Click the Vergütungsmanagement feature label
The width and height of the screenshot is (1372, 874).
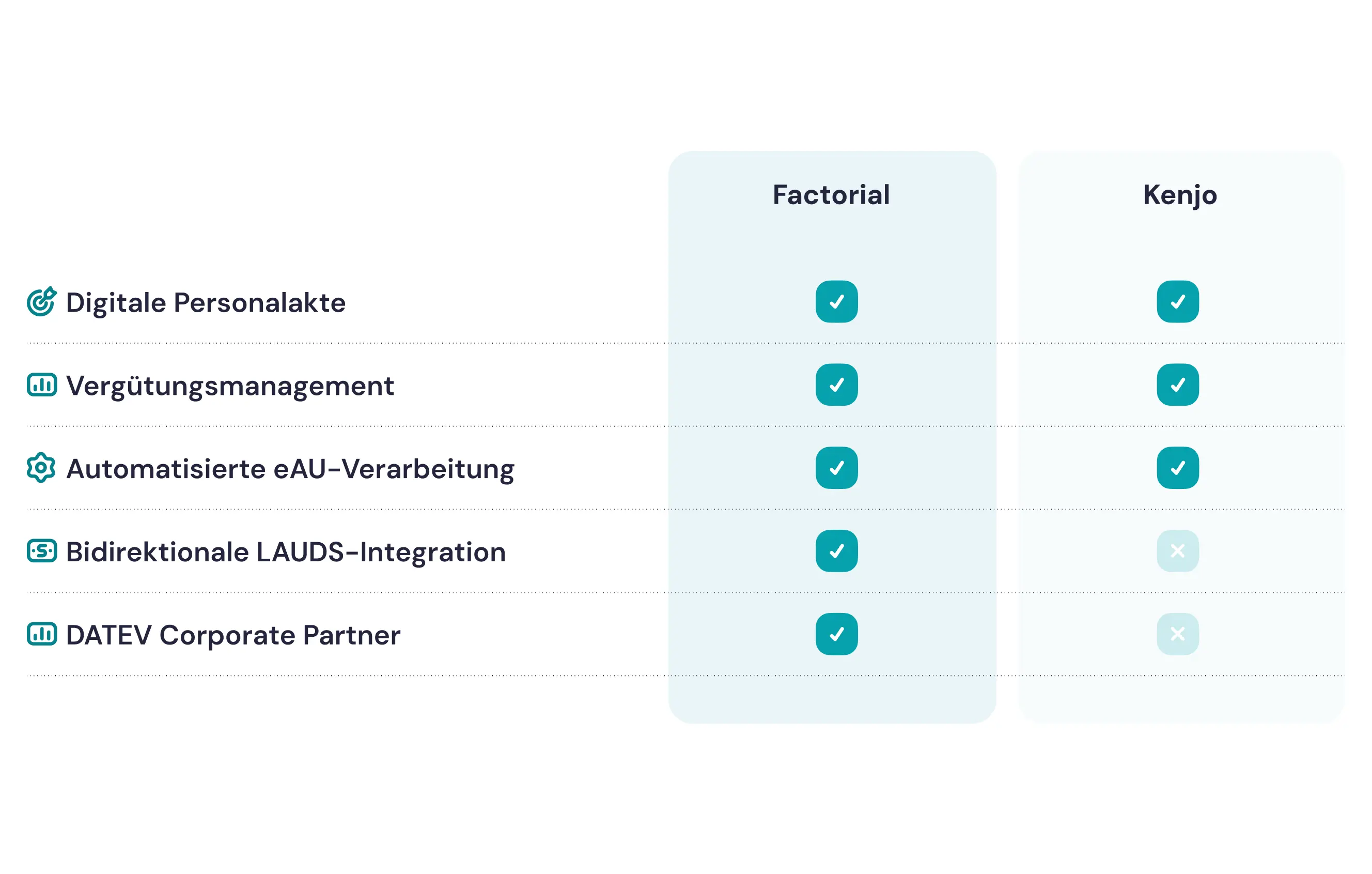pyautogui.click(x=230, y=386)
